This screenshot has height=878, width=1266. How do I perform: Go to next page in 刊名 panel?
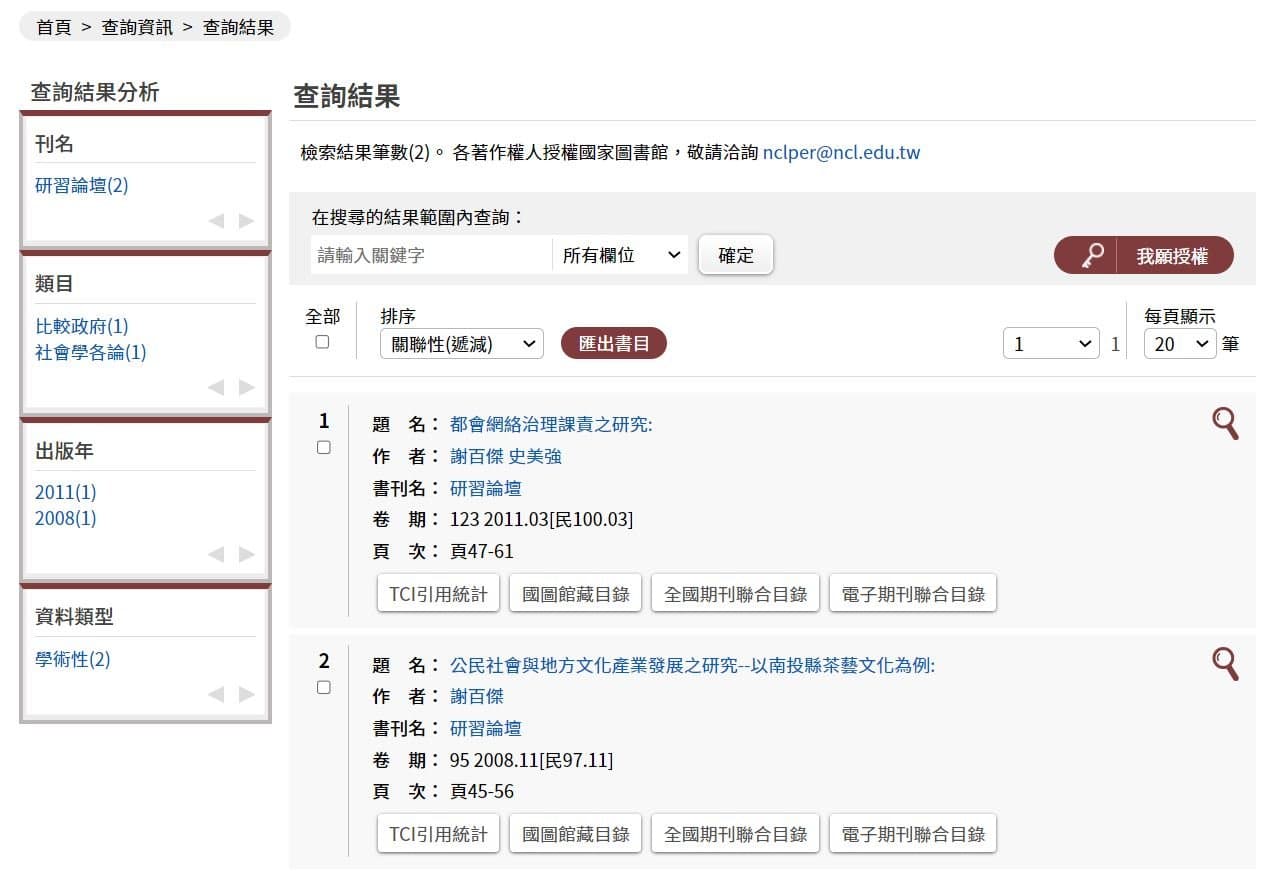tap(246, 221)
